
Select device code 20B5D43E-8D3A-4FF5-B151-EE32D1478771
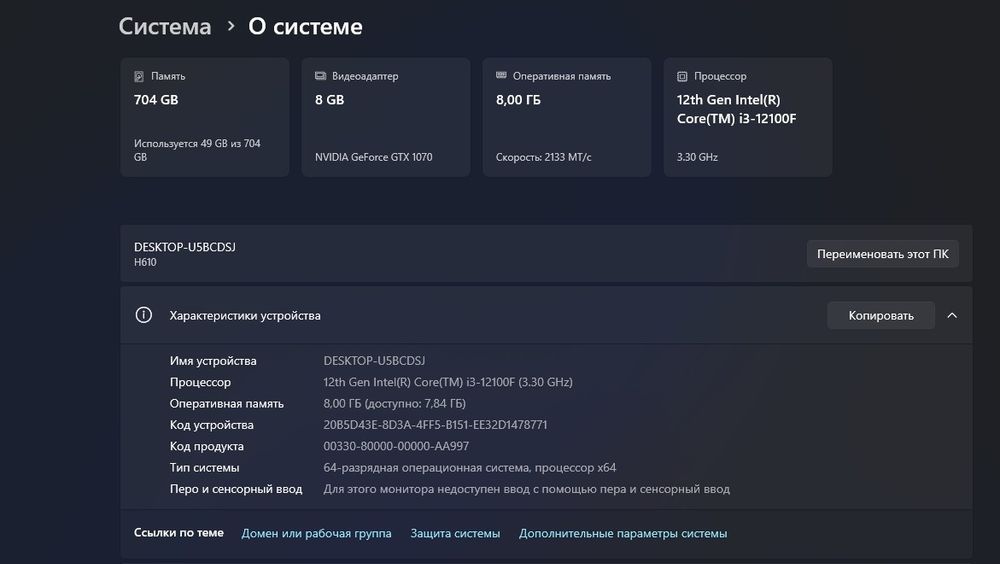click(435, 425)
